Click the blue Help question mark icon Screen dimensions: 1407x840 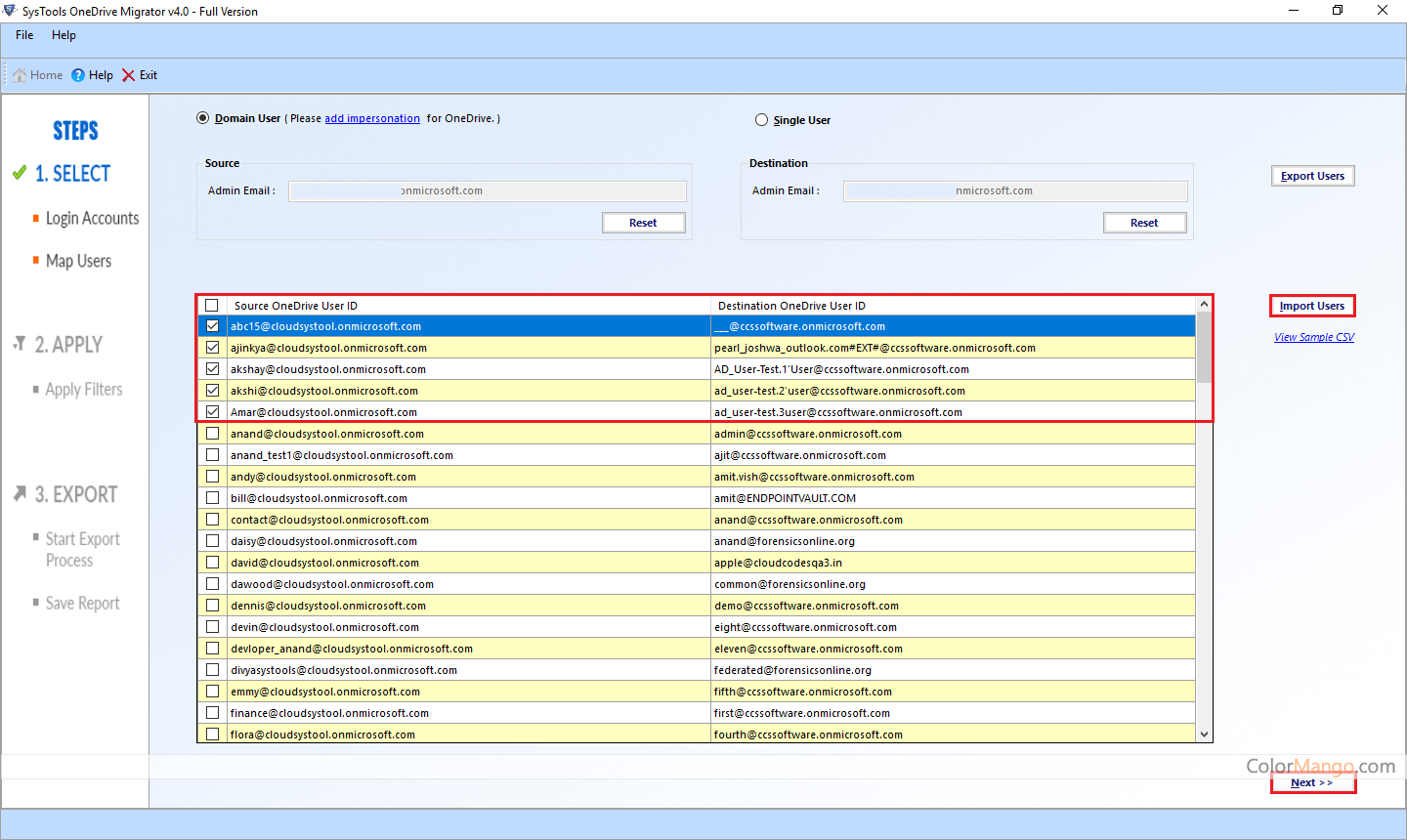(78, 75)
